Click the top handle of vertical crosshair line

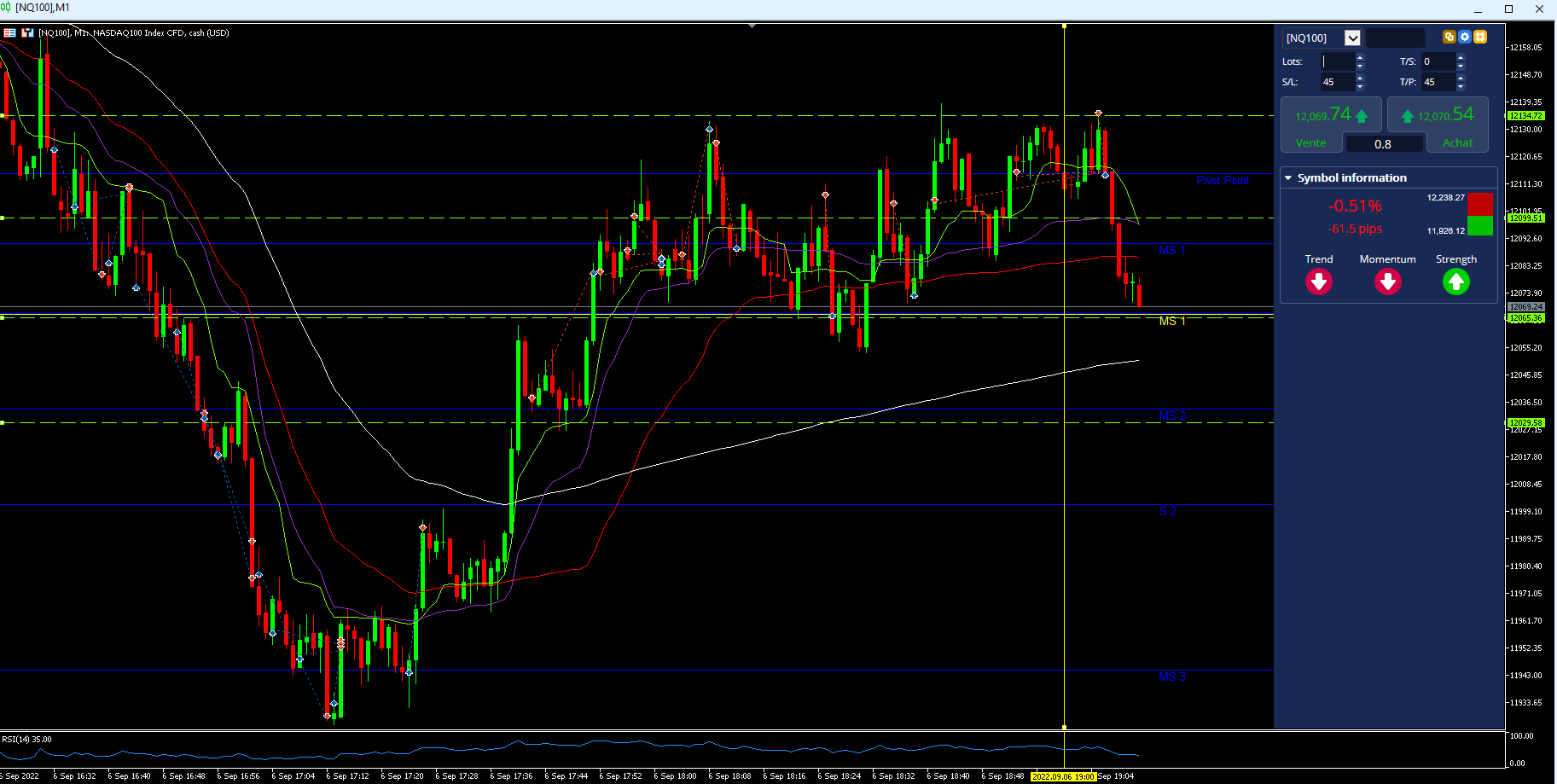click(1064, 26)
